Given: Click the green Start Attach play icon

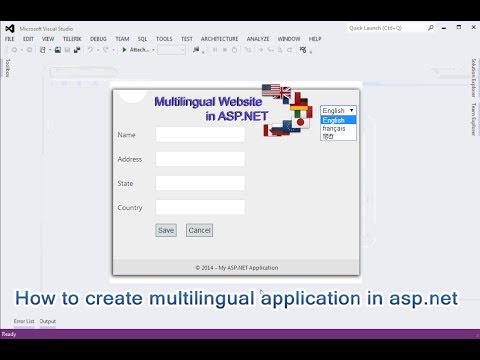Looking at the screenshot, I should coord(124,50).
